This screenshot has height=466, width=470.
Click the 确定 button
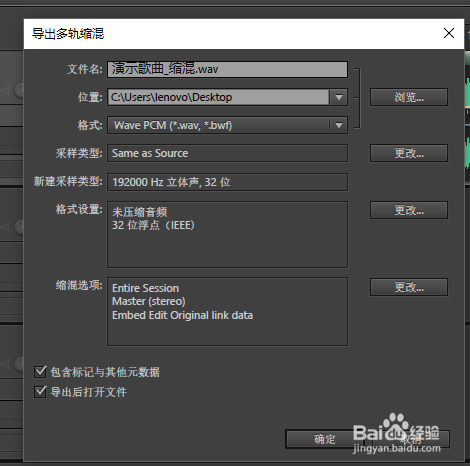pos(324,439)
